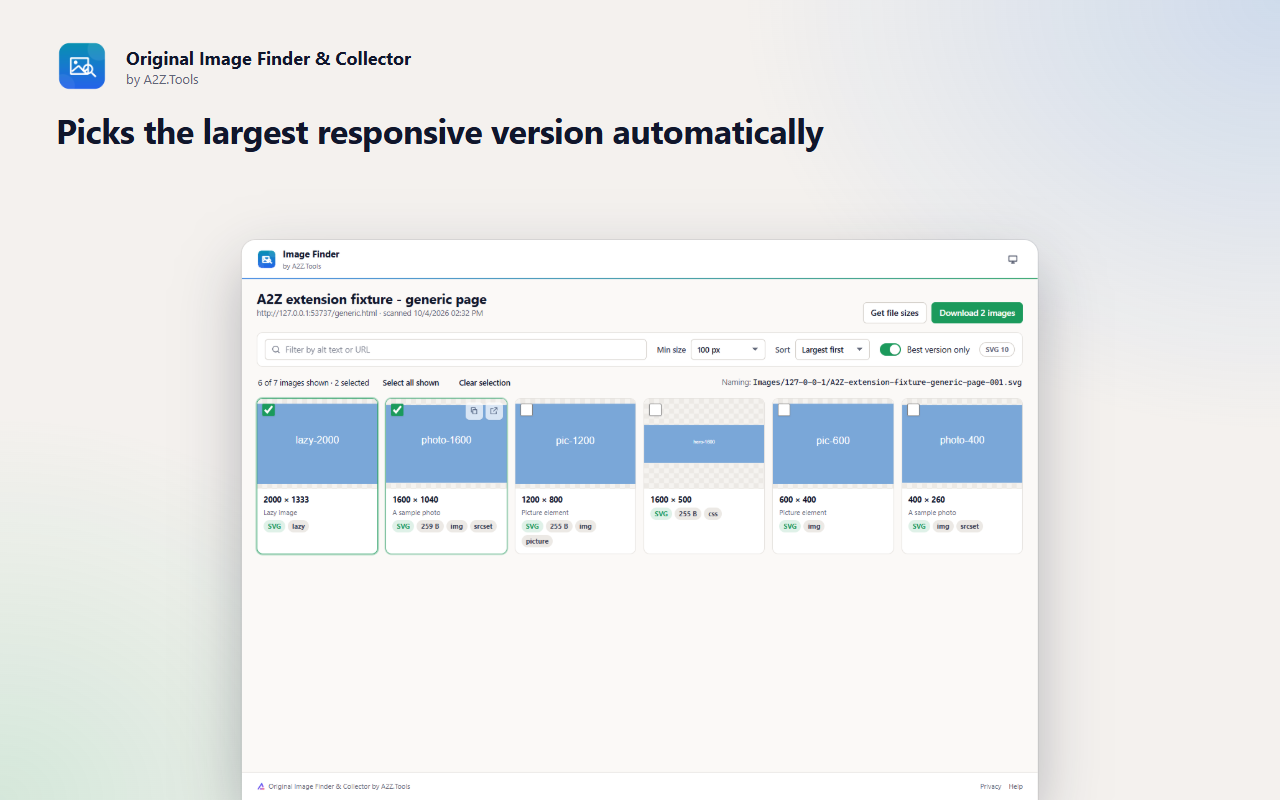1280x800 pixels.
Task: Click the search magnifier icon in filter box
Action: [x=276, y=350]
